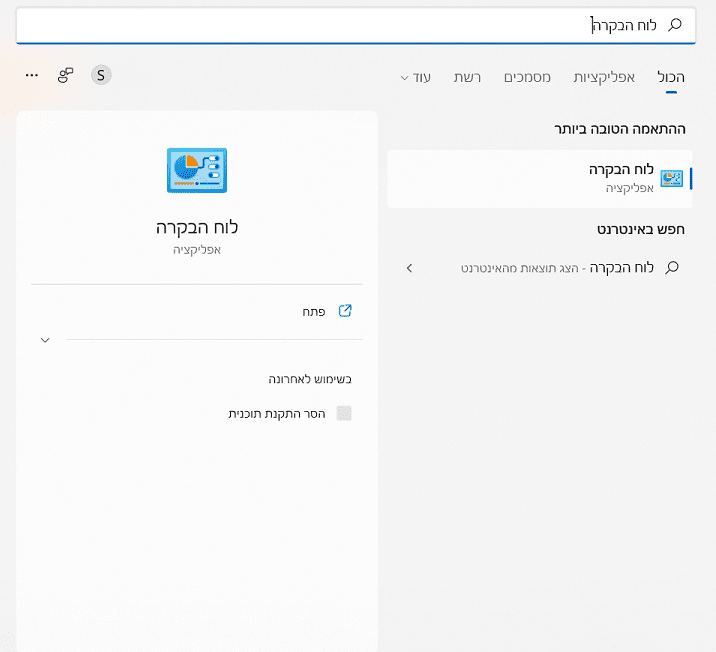Switch to the רשת tab
The image size is (716, 652).
(467, 77)
